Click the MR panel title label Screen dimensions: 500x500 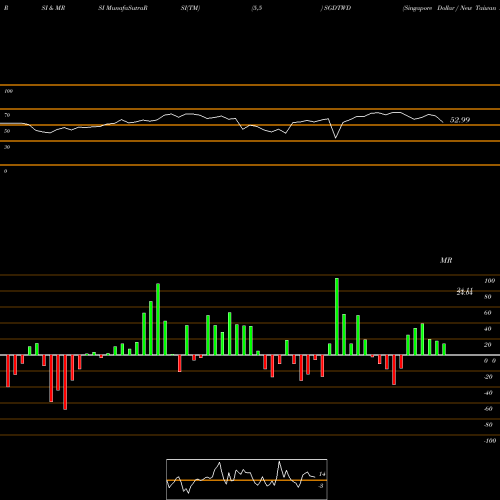point(446,260)
